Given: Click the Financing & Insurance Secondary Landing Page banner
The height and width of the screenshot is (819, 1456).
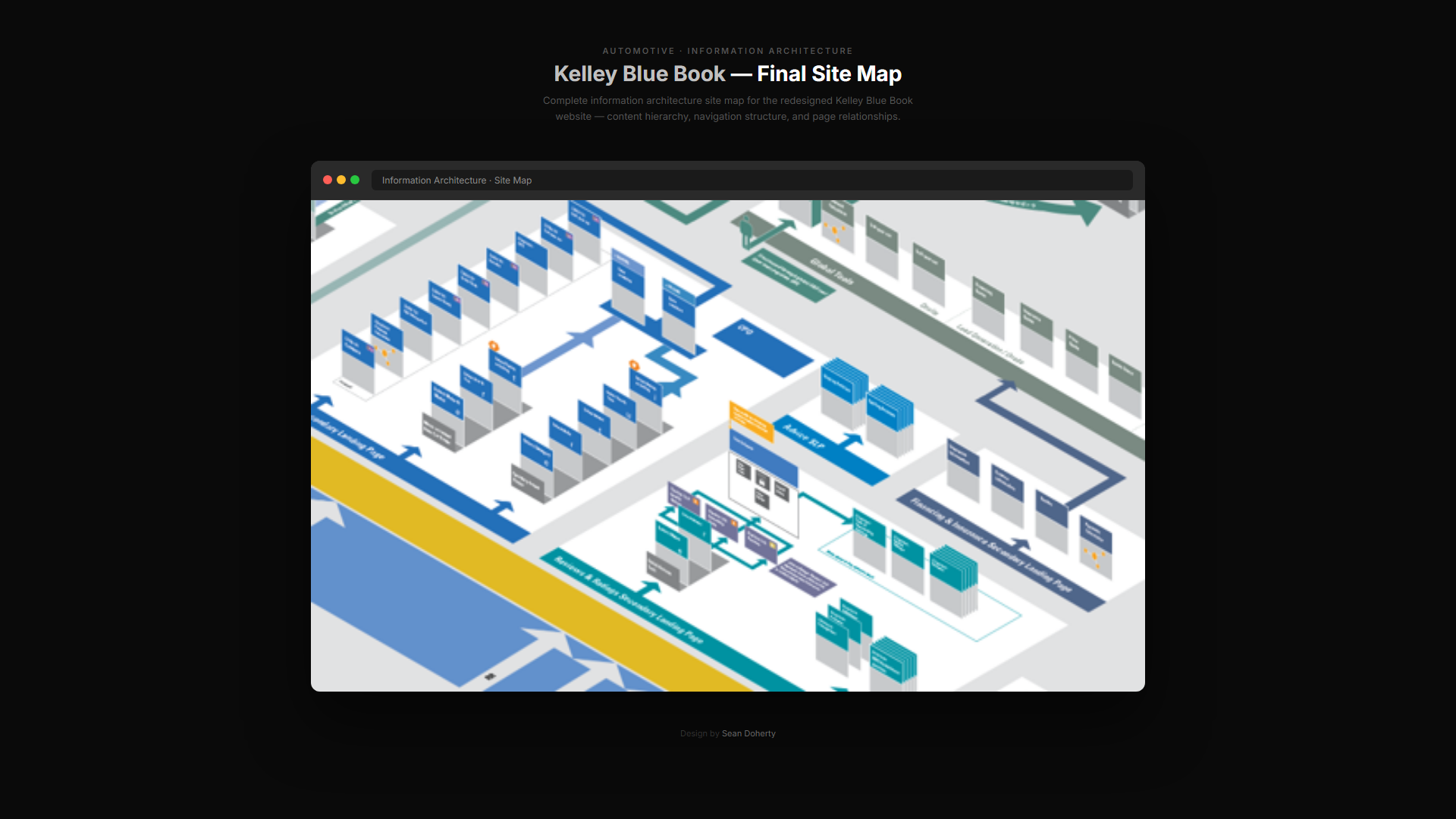Looking at the screenshot, I should [990, 542].
